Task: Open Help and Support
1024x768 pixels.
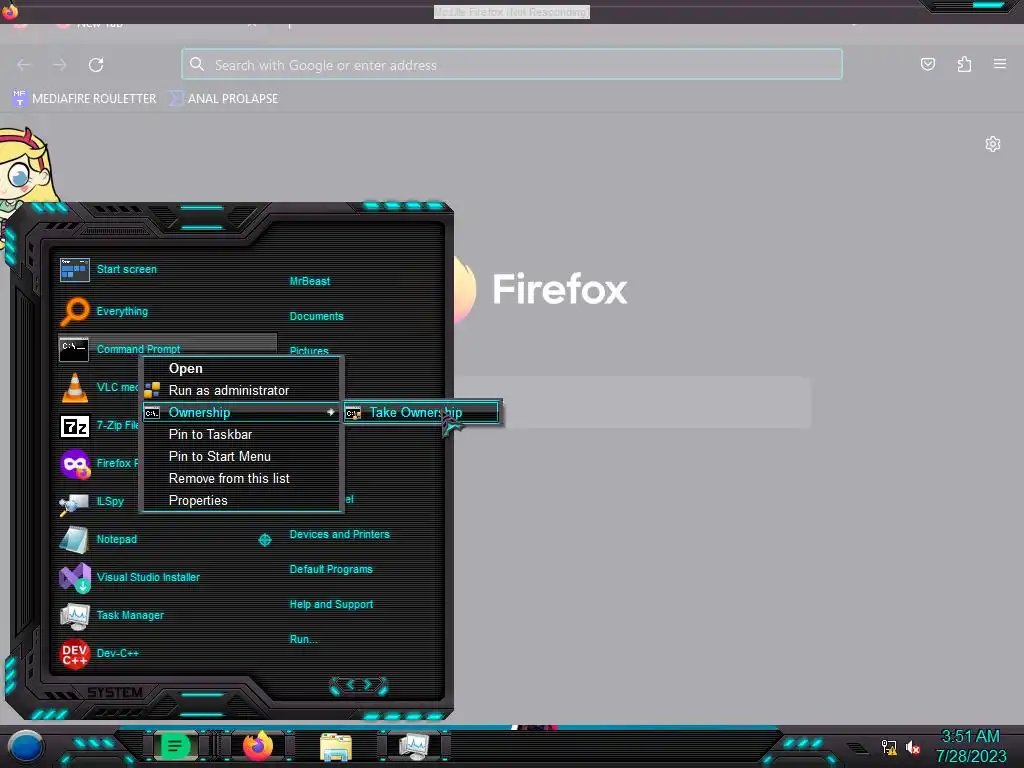Action: point(331,605)
